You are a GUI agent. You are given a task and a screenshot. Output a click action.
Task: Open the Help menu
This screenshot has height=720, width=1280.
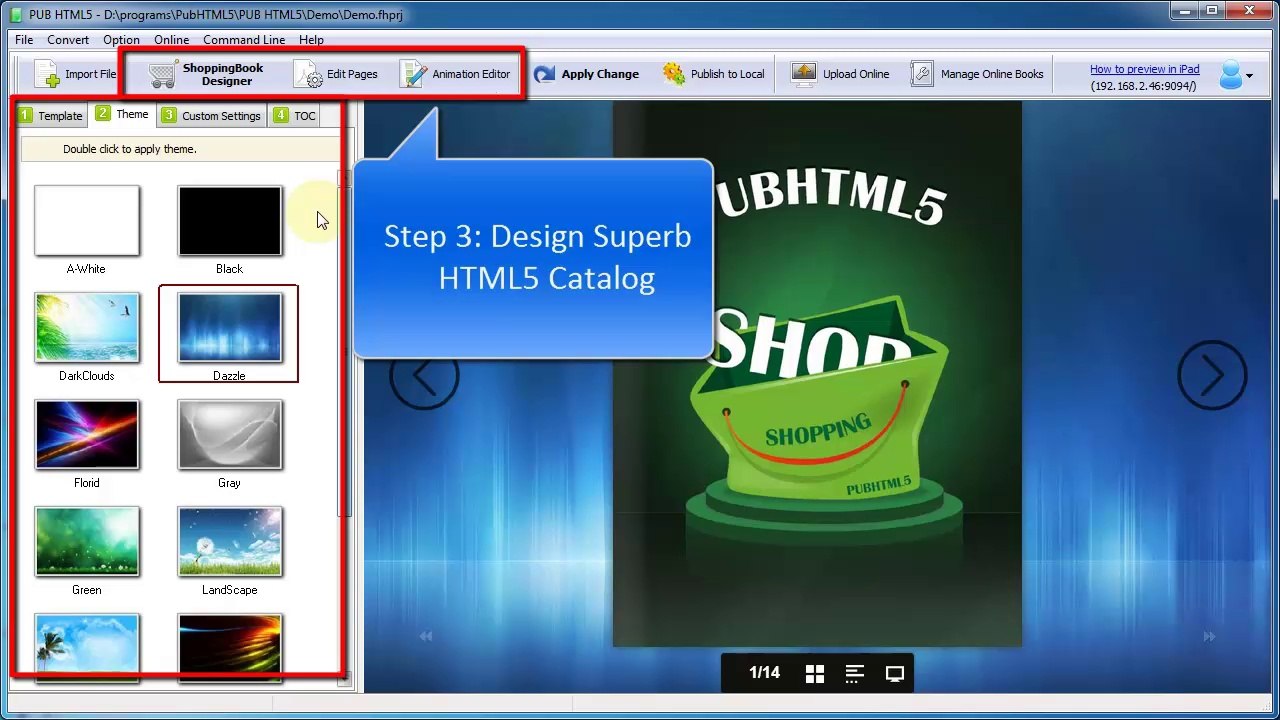[x=311, y=40]
